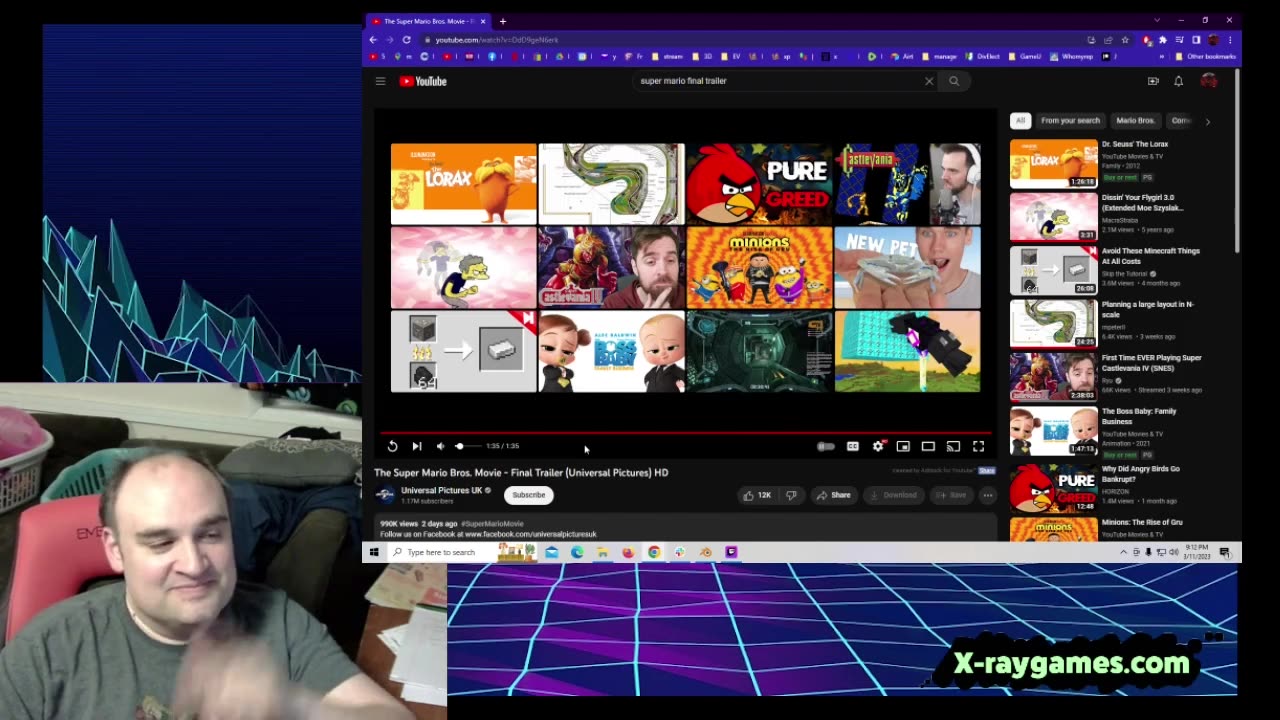Open First Time EVER Playing Super Castlevania IV
The width and height of the screenshot is (1280, 720).
[x=1053, y=377]
